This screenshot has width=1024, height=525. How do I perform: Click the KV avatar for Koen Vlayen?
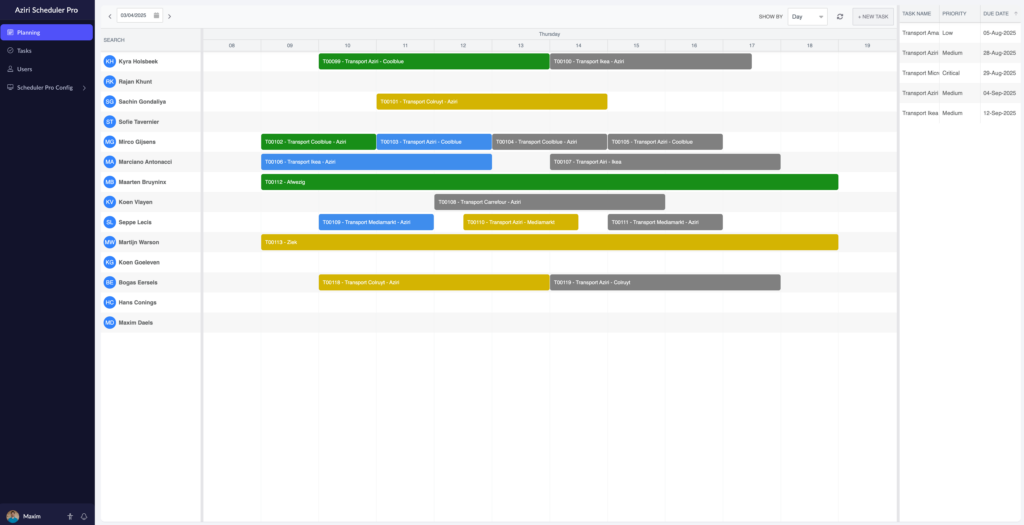coord(110,202)
